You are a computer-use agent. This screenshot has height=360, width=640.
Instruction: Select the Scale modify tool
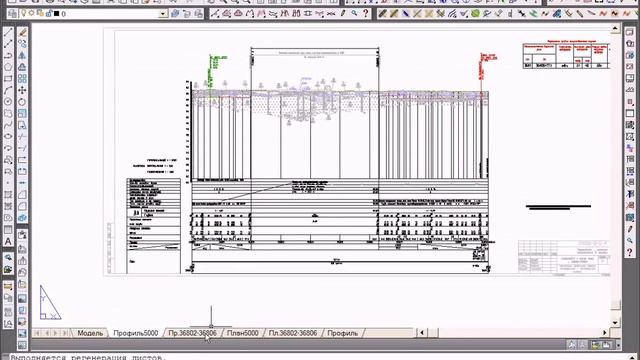pos(22,113)
